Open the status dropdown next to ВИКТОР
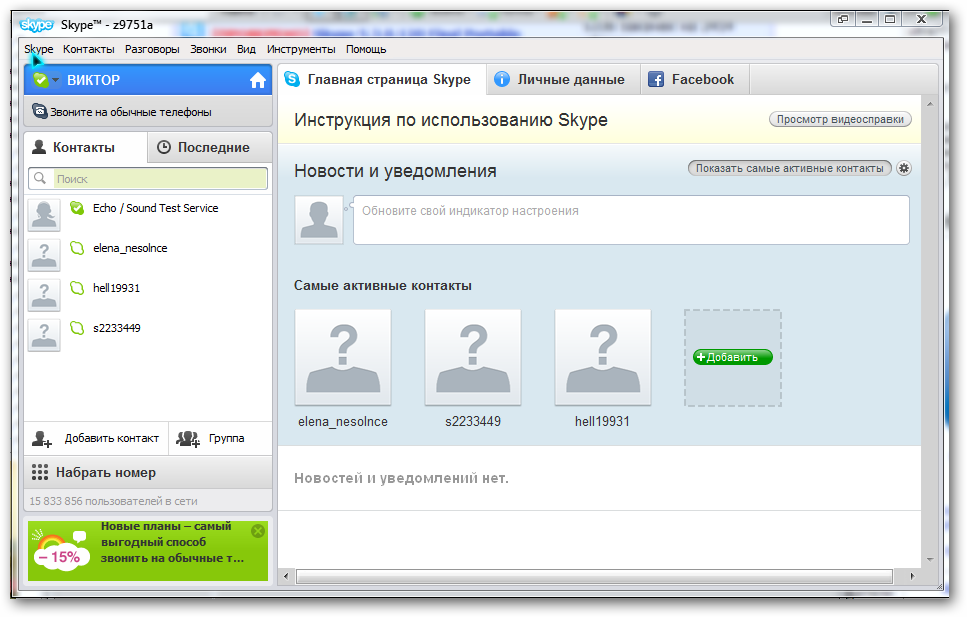 (56, 80)
